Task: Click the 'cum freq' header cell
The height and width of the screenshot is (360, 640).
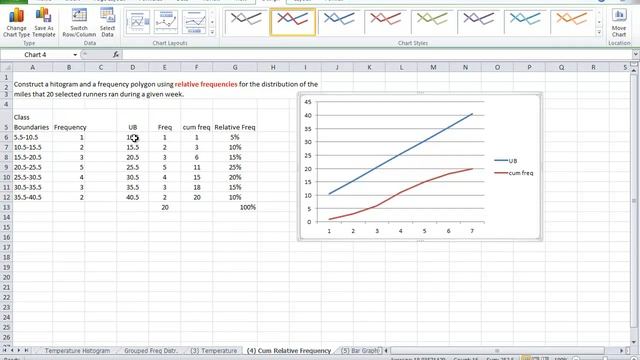Action: tap(196, 127)
